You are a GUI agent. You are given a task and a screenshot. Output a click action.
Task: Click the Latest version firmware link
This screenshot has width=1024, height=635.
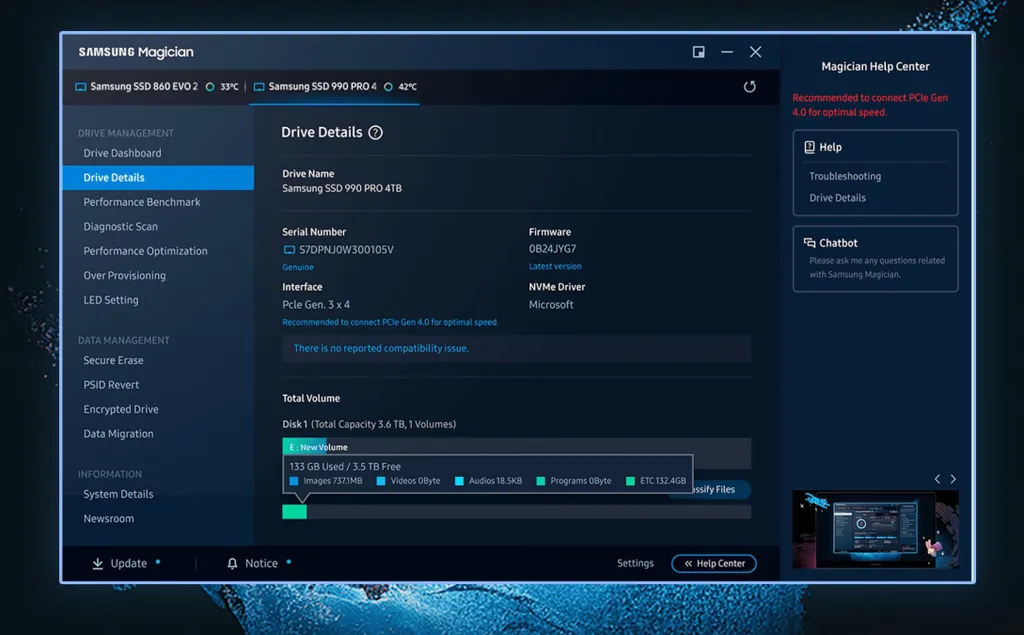pos(555,267)
